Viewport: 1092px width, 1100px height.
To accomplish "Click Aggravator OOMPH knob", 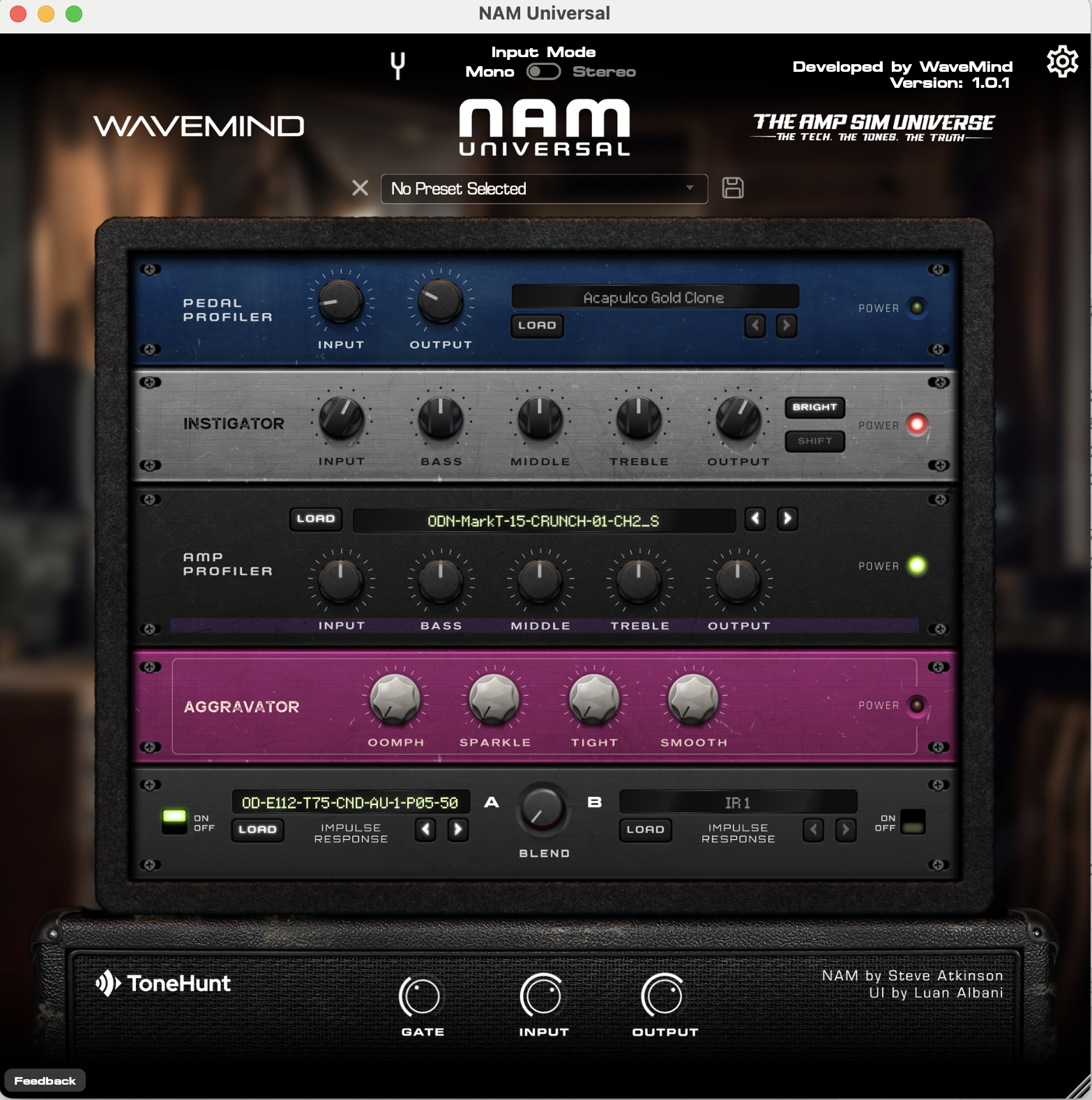I will pos(395,698).
